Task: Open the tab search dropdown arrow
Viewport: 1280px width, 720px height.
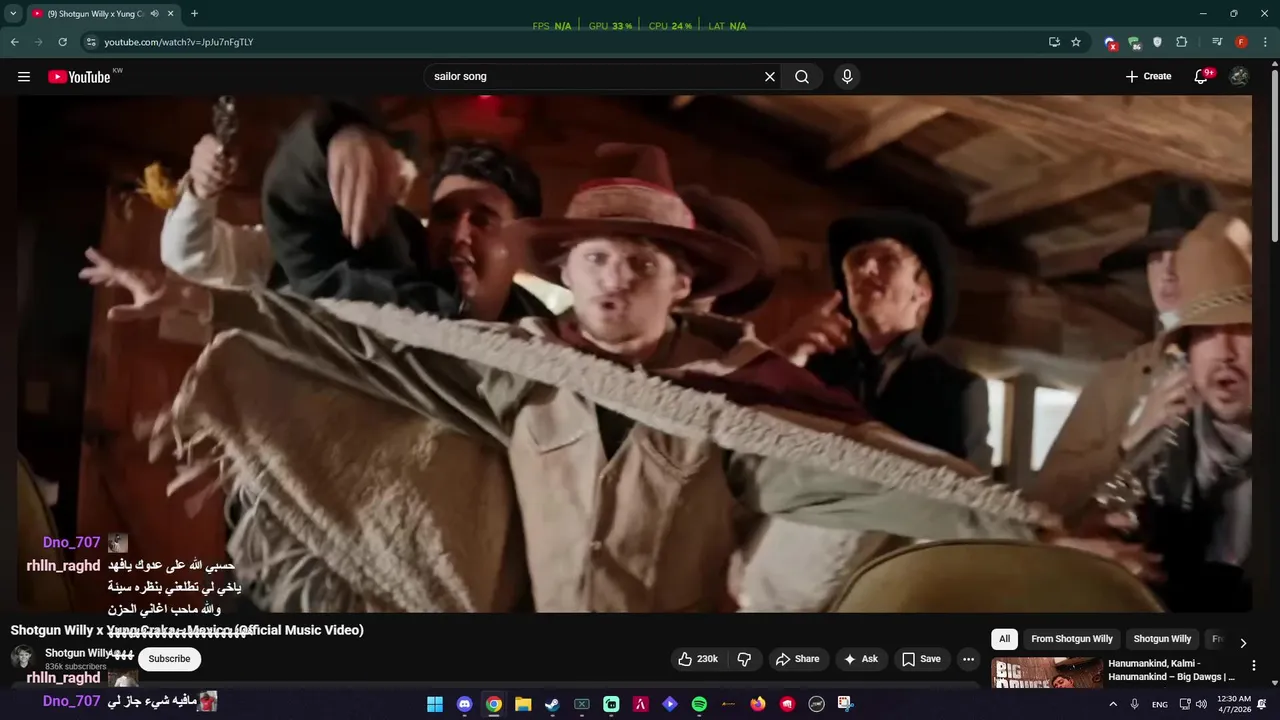Action: pos(13,14)
